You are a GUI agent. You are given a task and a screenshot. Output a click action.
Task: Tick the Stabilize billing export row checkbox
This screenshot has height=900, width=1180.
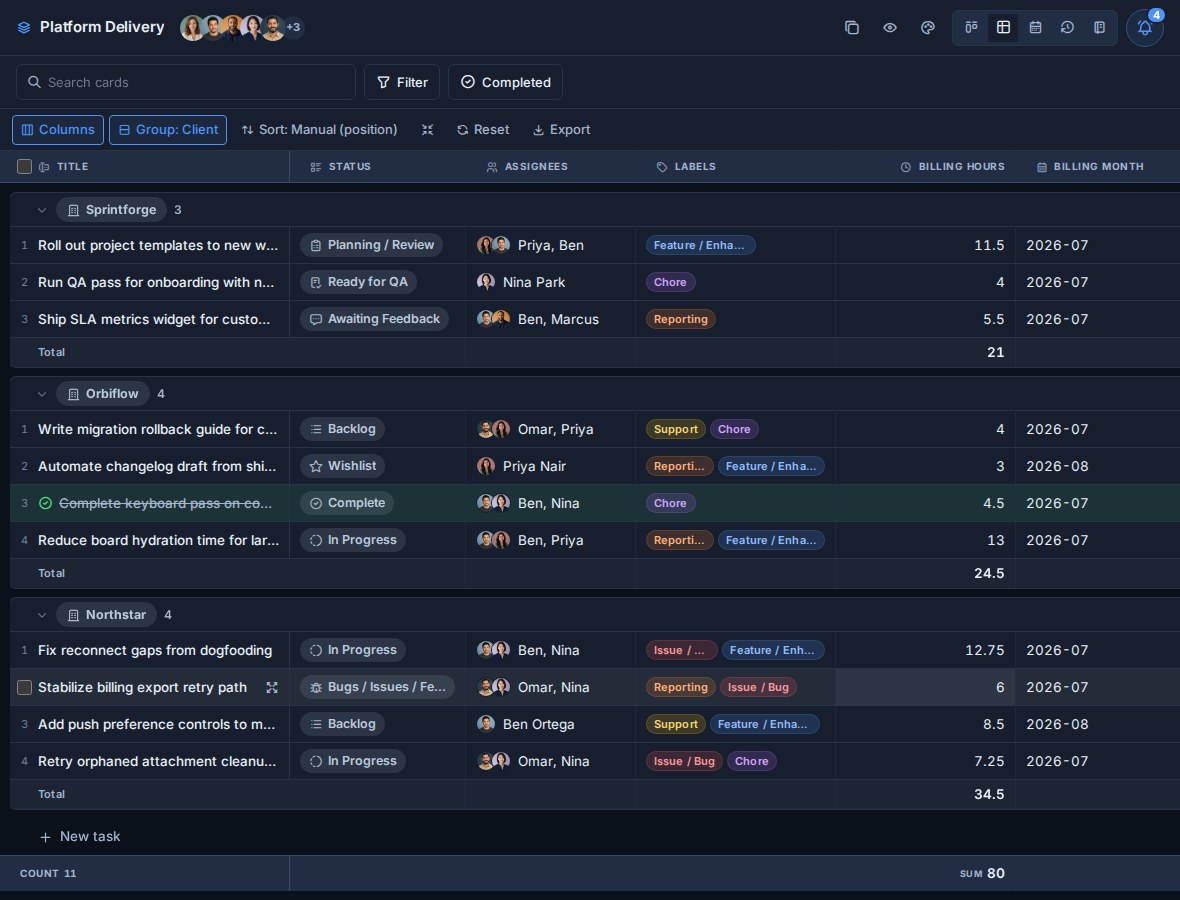(x=24, y=687)
